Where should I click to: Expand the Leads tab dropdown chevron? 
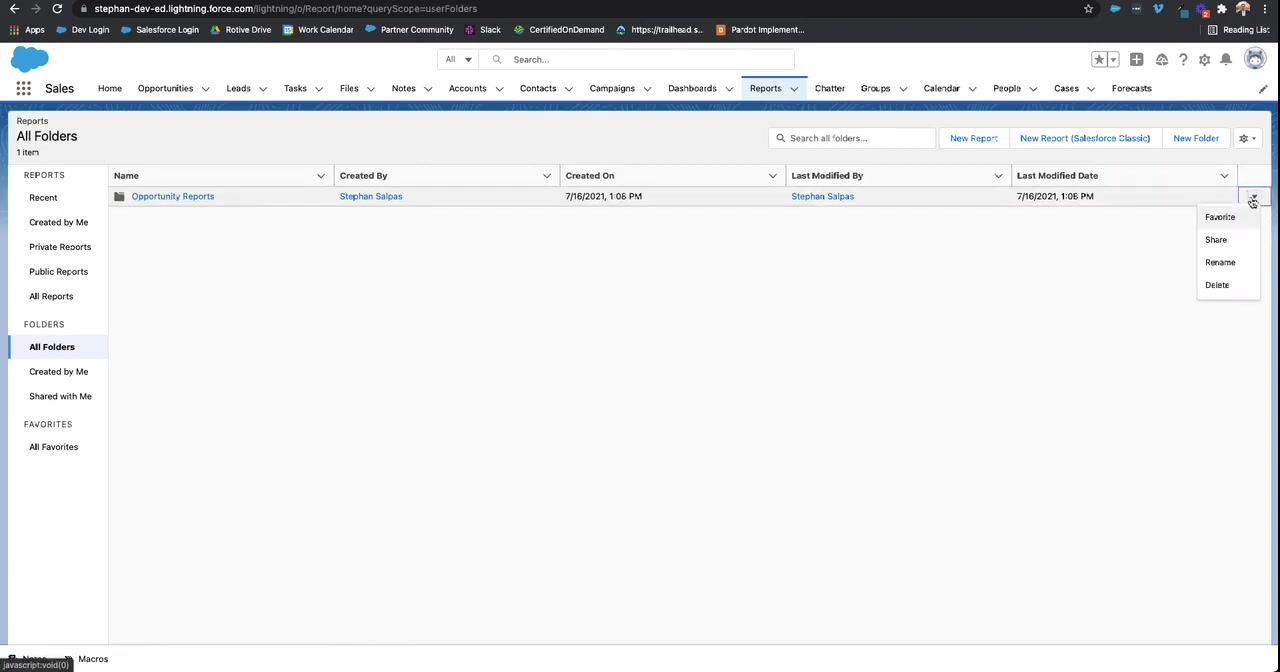click(x=263, y=89)
